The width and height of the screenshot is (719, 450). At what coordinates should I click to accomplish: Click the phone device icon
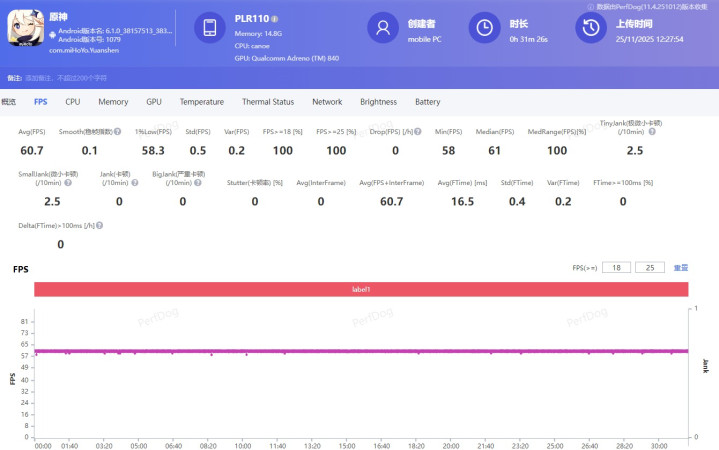(x=210, y=30)
